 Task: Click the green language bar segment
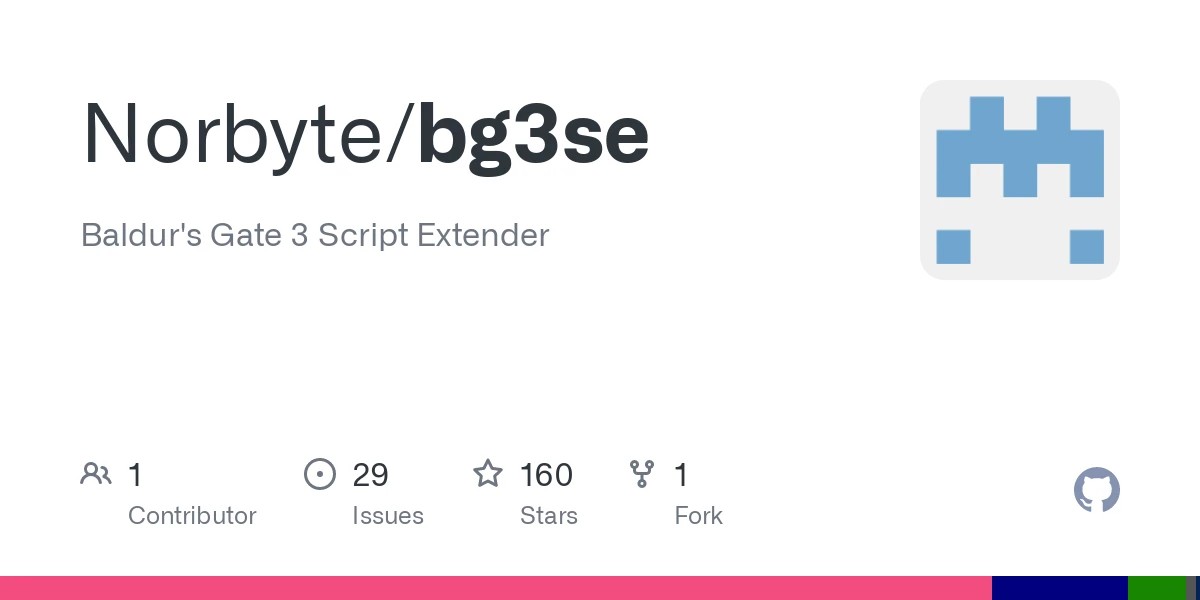[x=1157, y=588]
